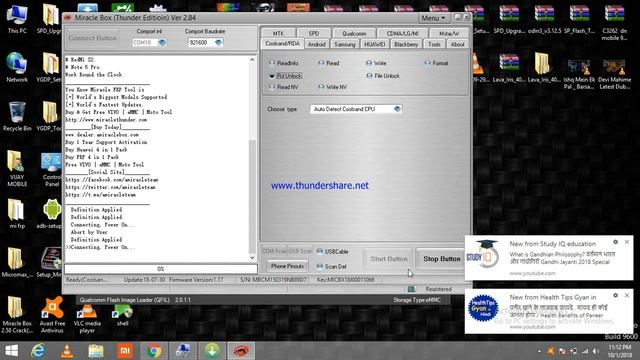Open the Ishq Mein Ek Pal video
Image resolution: width=640 pixels, height=360 pixels.
[x=579, y=73]
